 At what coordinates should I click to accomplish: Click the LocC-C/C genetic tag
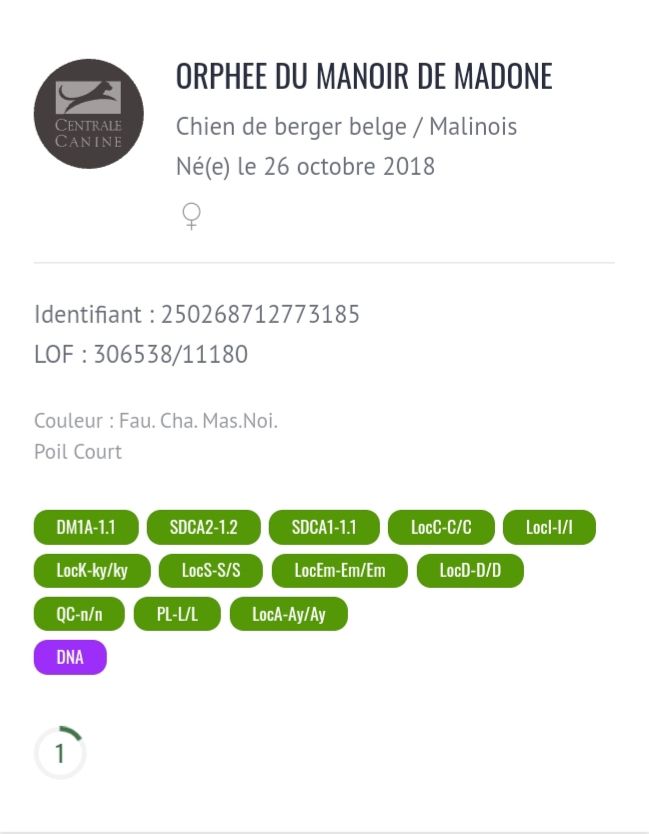coord(441,527)
